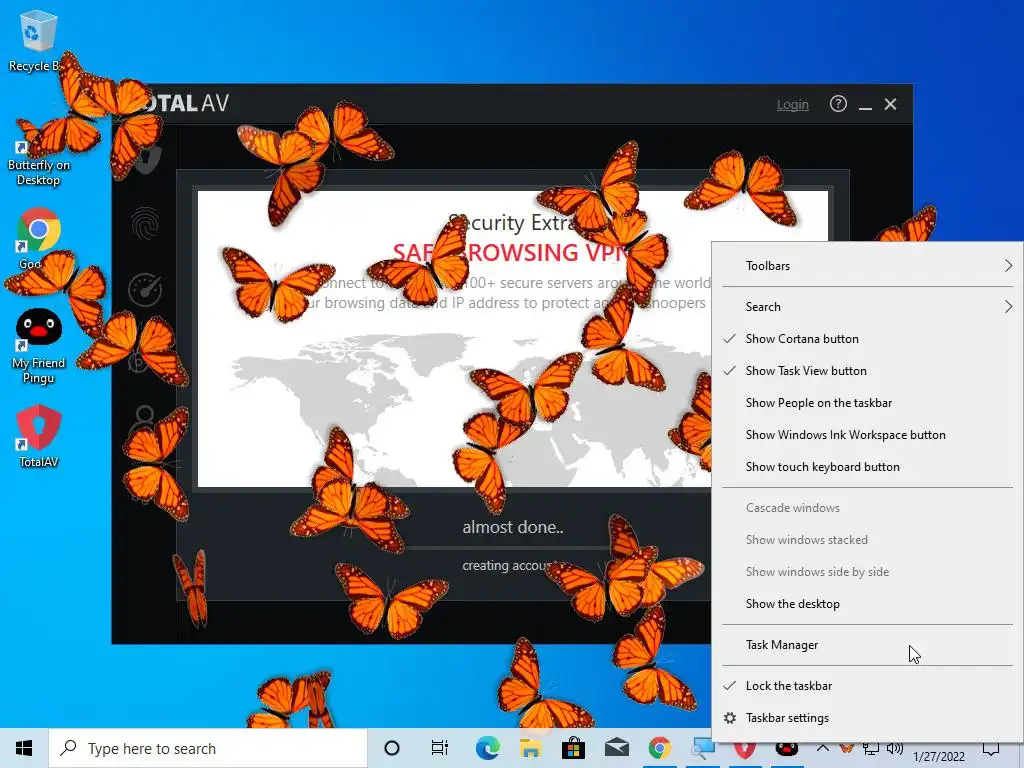Open the Mail app from the taskbar
The image size is (1024, 768).
pyautogui.click(x=616, y=748)
